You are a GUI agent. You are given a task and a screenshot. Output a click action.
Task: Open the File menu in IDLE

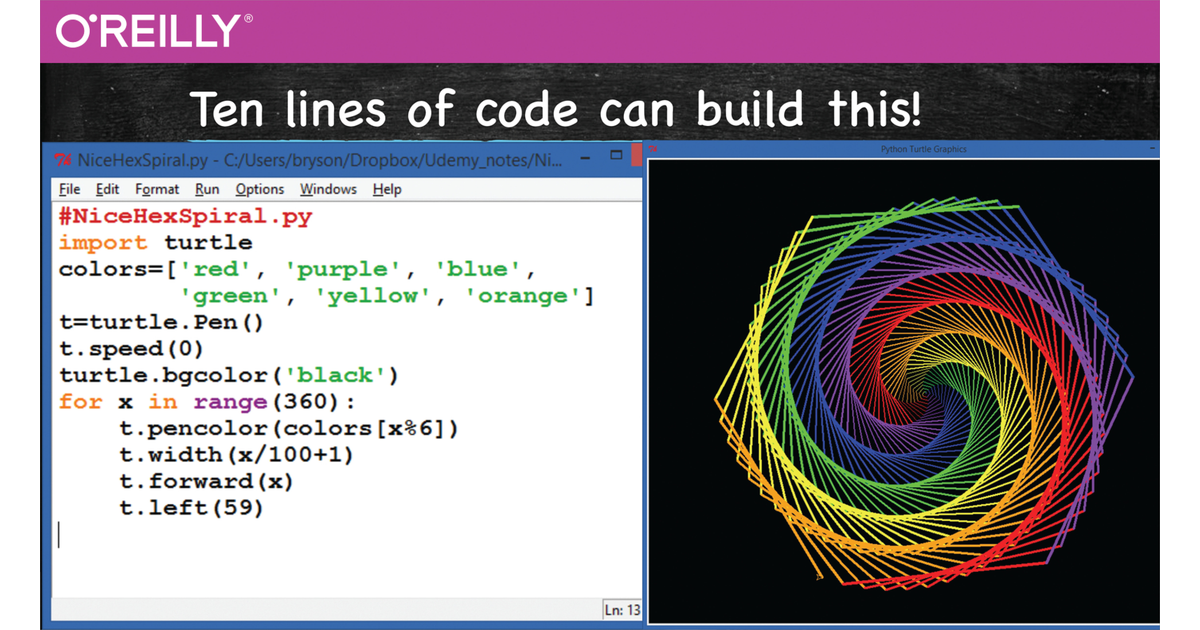tap(69, 189)
